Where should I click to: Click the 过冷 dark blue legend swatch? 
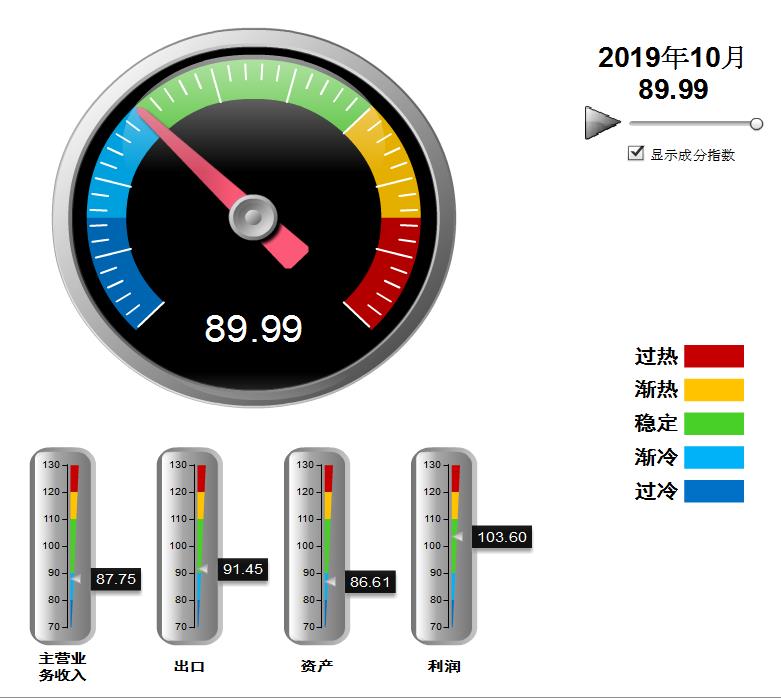pos(713,491)
